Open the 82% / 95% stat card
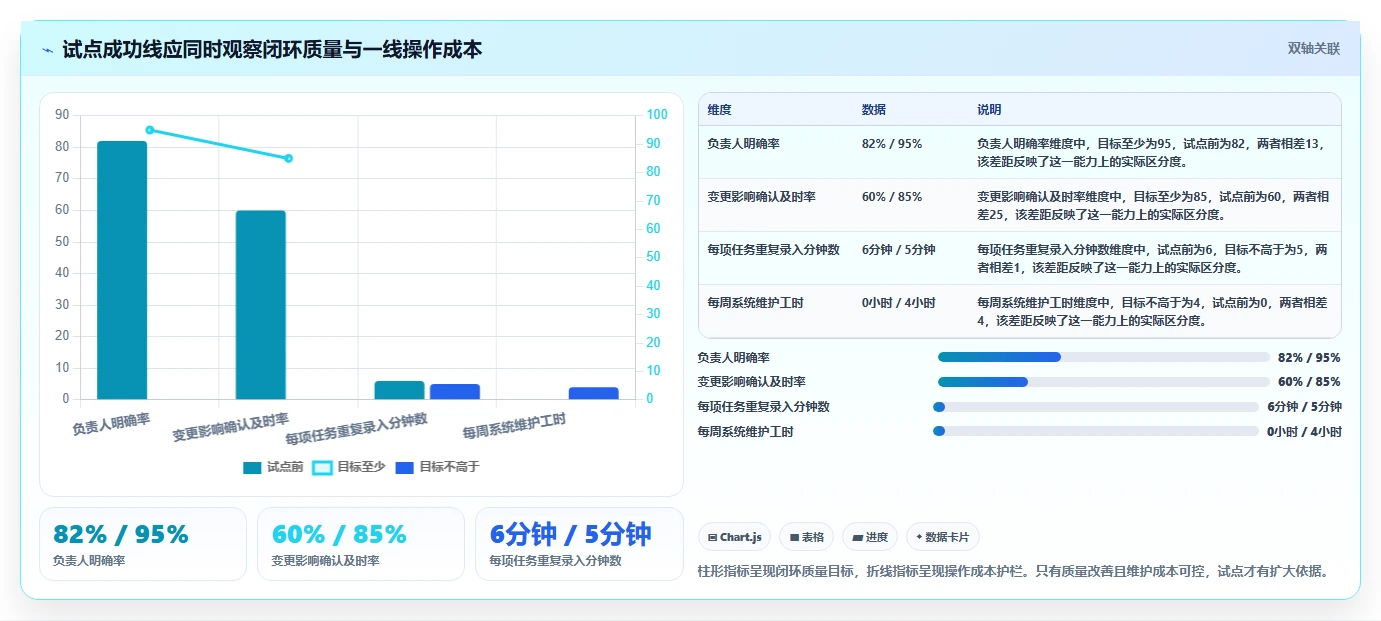Image resolution: width=1381 pixels, height=621 pixels. click(x=143, y=544)
